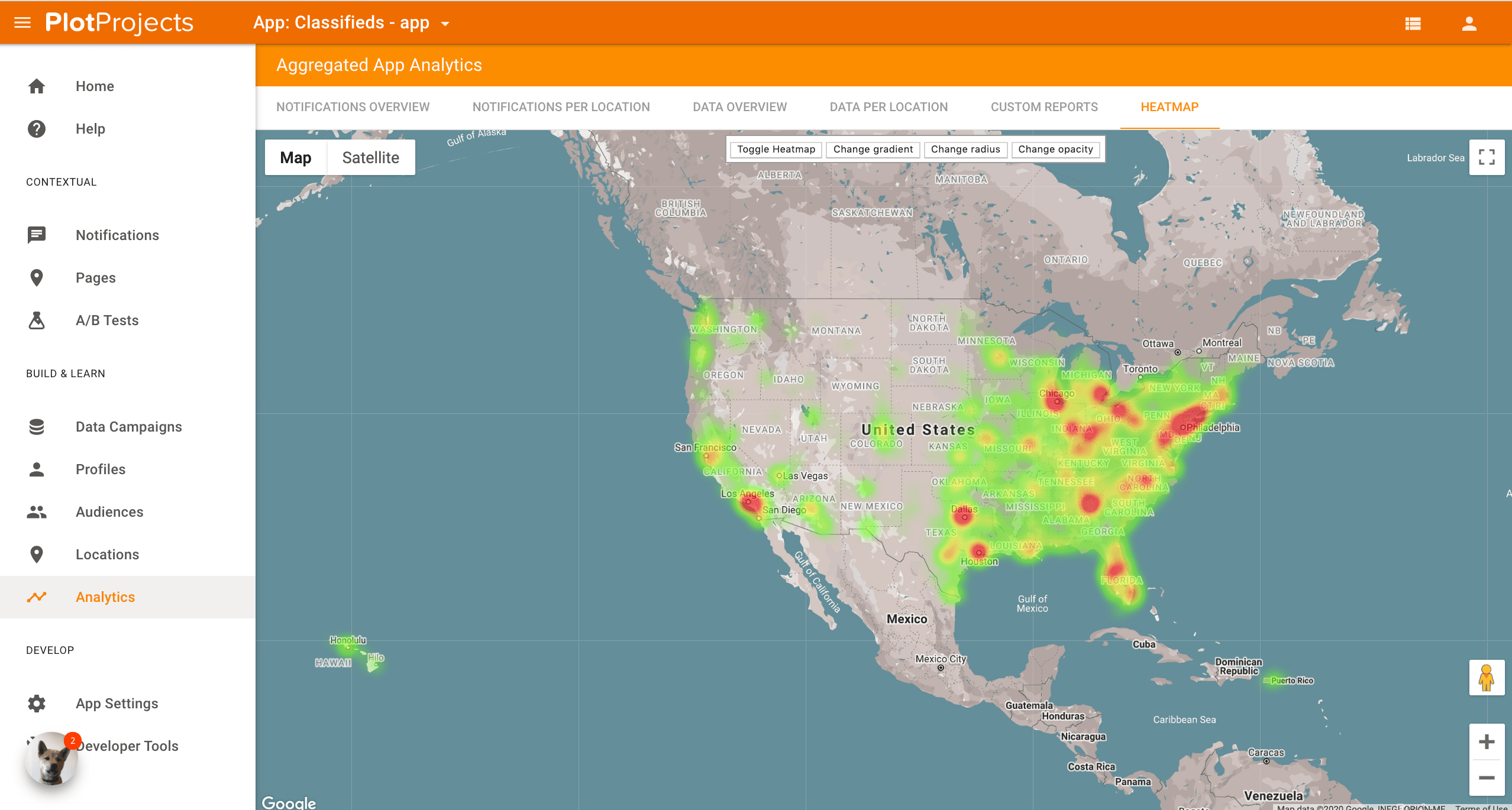The width and height of the screenshot is (1512, 810).
Task: Click the Home house icon
Action: click(x=37, y=86)
